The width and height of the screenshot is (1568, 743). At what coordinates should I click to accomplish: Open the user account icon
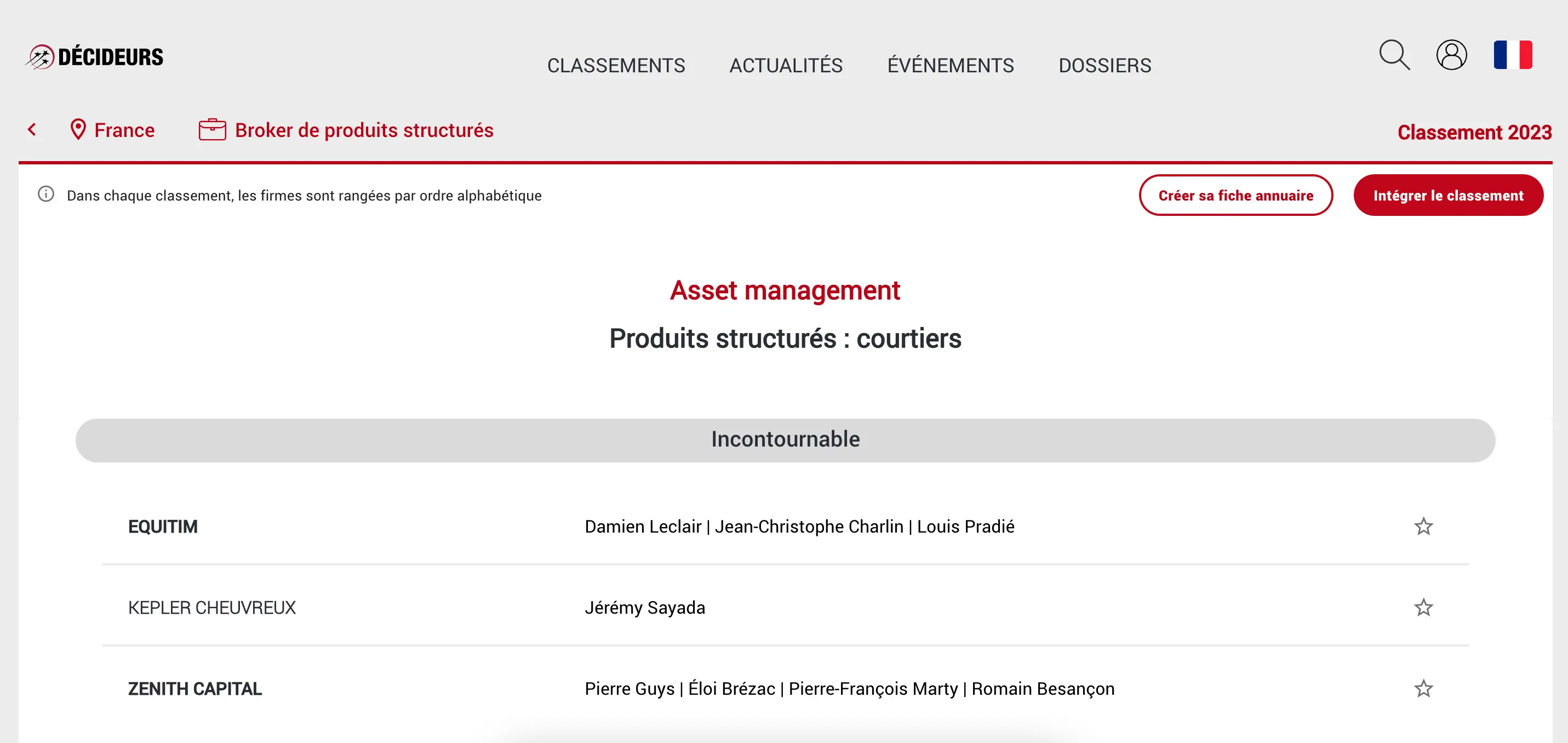[x=1451, y=55]
